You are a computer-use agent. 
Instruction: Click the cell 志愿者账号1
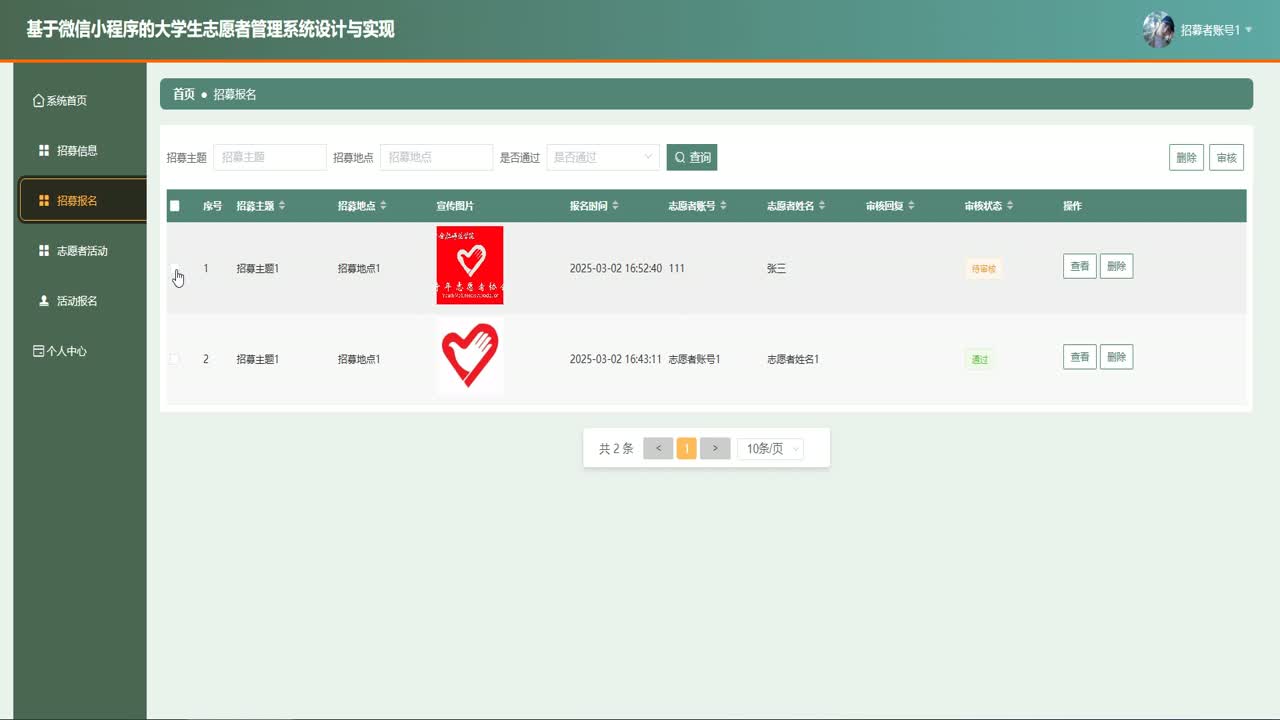[x=695, y=359]
